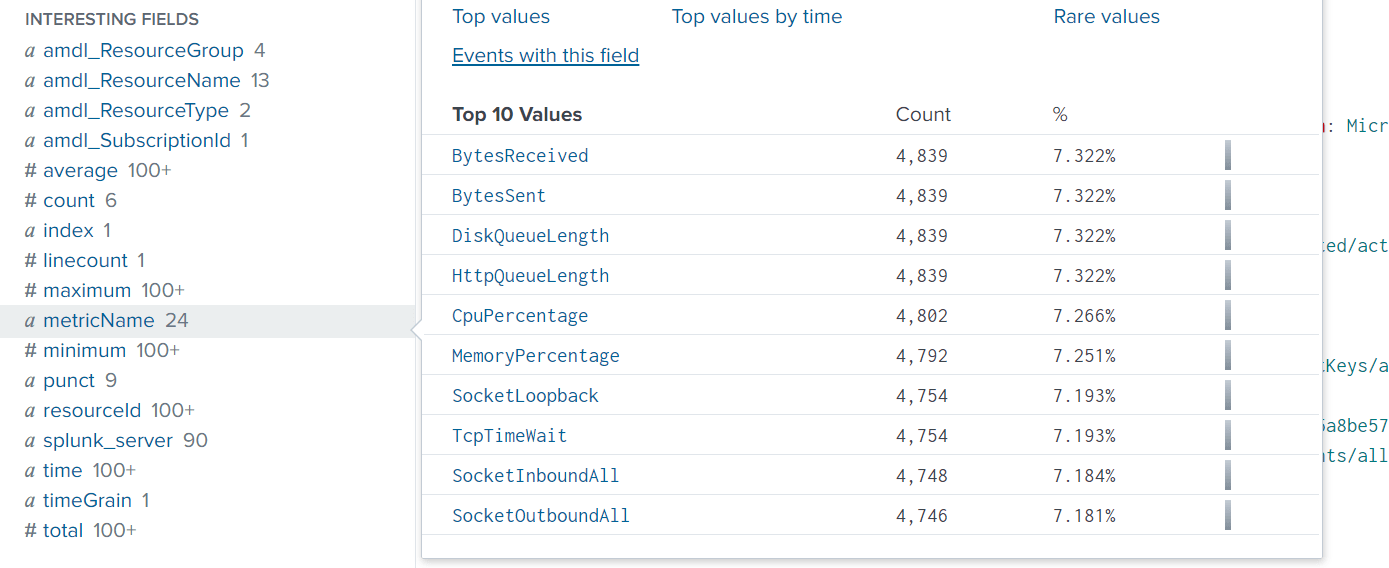Viewport: 1389px width, 568px height.
Task: Select the splunk_server field
Action: pyautogui.click(x=108, y=441)
